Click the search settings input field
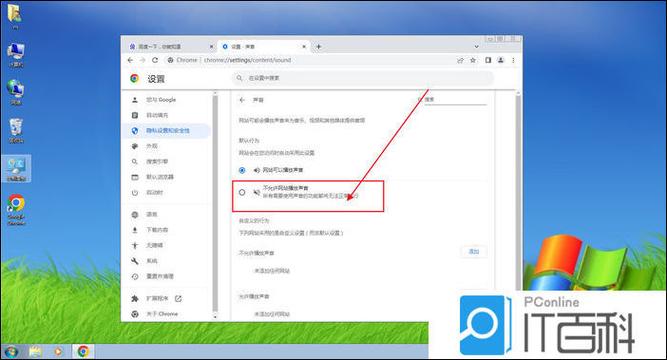Screen dimensions: 667x360 click(x=363, y=78)
